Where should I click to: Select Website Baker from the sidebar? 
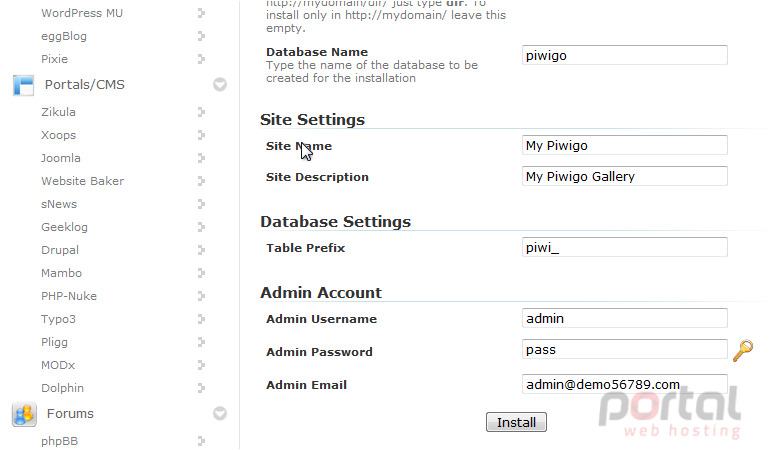(x=83, y=181)
